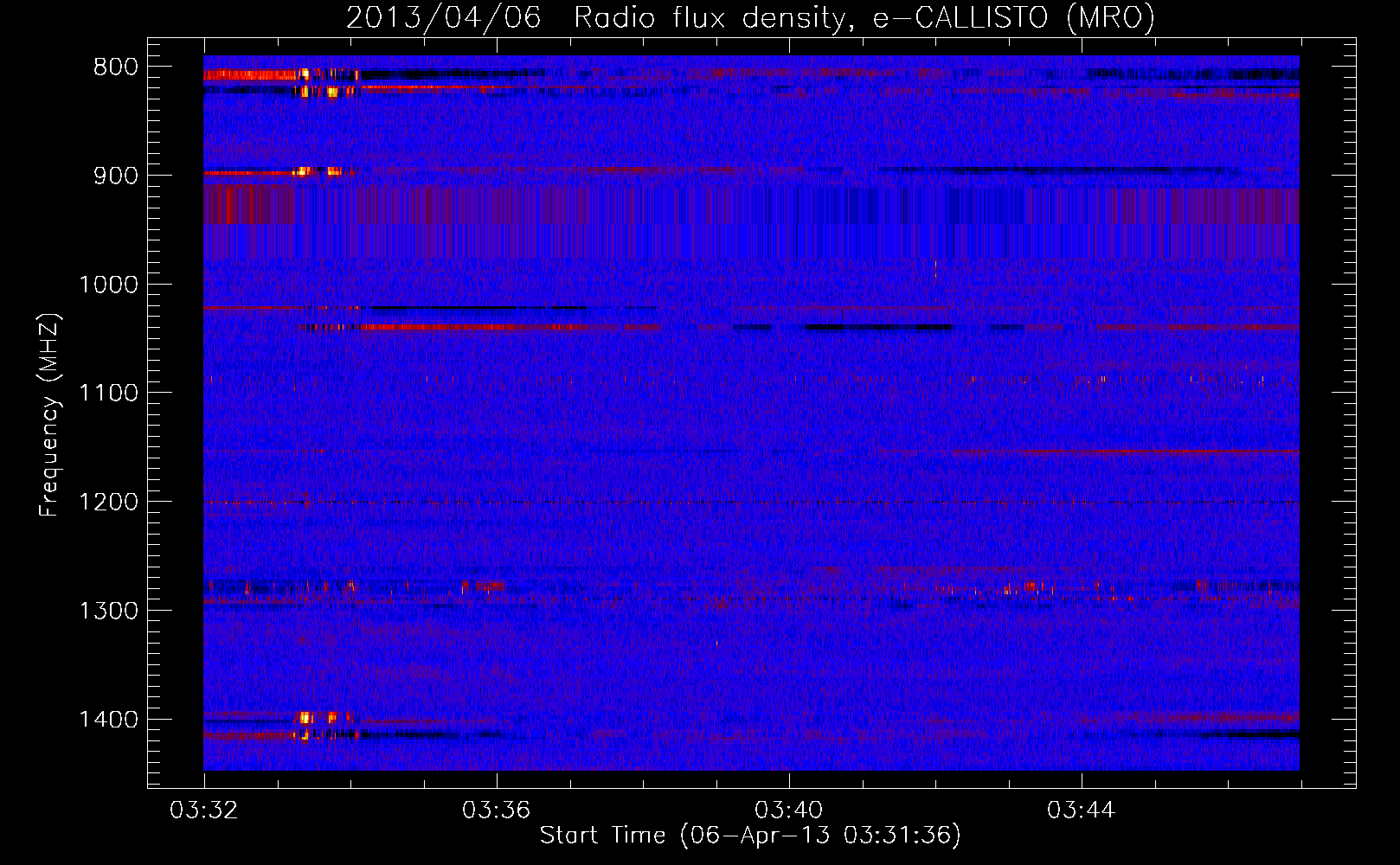1400x865 pixels.
Task: Click the "Start Time (06-Apr-13 03:31:36)" axis title
Action: tap(750, 836)
